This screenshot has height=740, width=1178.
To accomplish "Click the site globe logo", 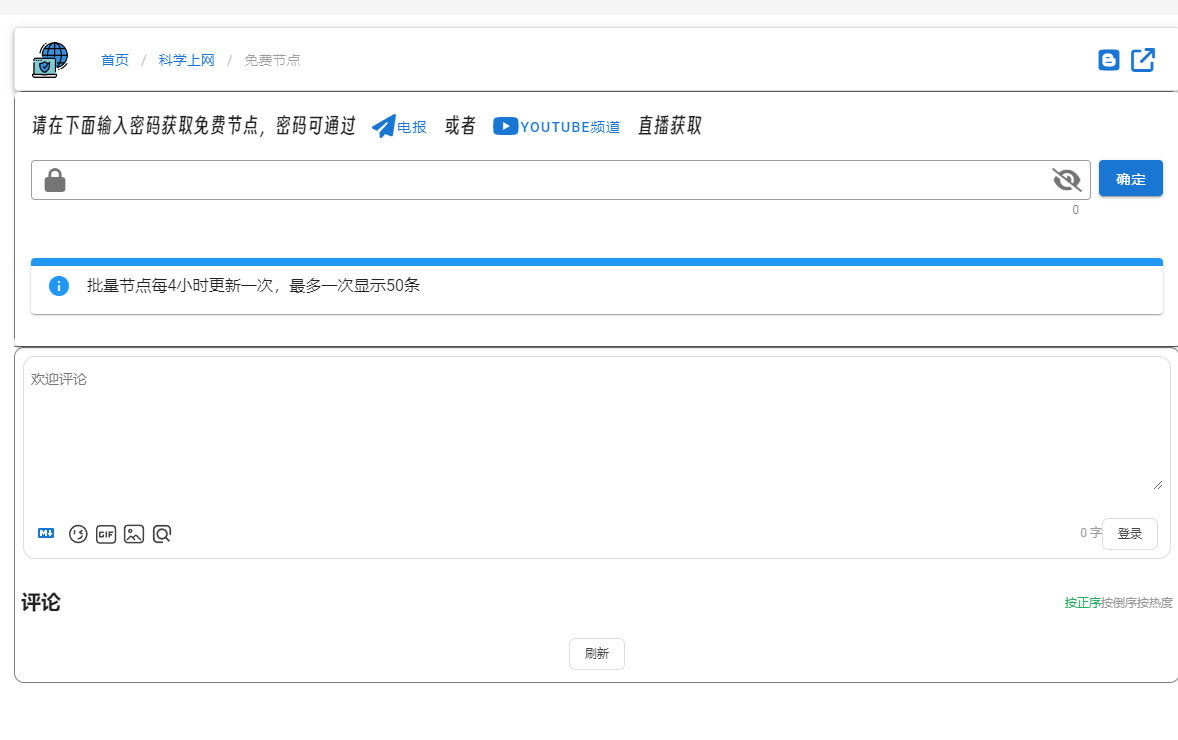I will 50,60.
